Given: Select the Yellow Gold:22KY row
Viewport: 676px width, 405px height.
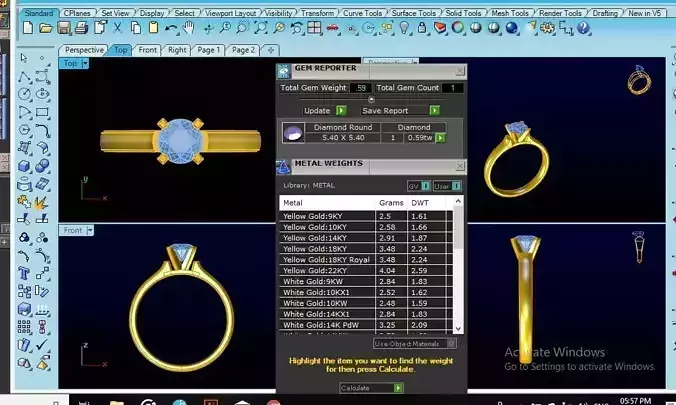Looking at the screenshot, I should click(366, 271).
